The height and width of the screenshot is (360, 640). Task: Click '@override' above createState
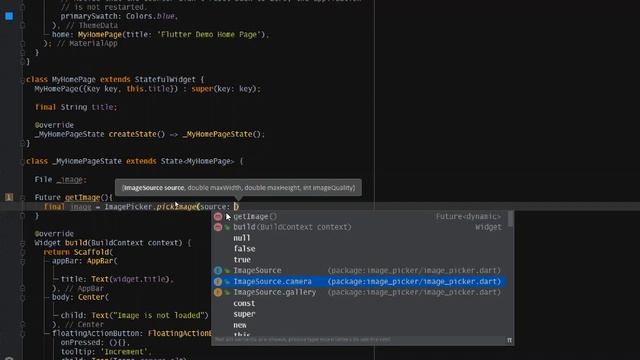click(54, 125)
